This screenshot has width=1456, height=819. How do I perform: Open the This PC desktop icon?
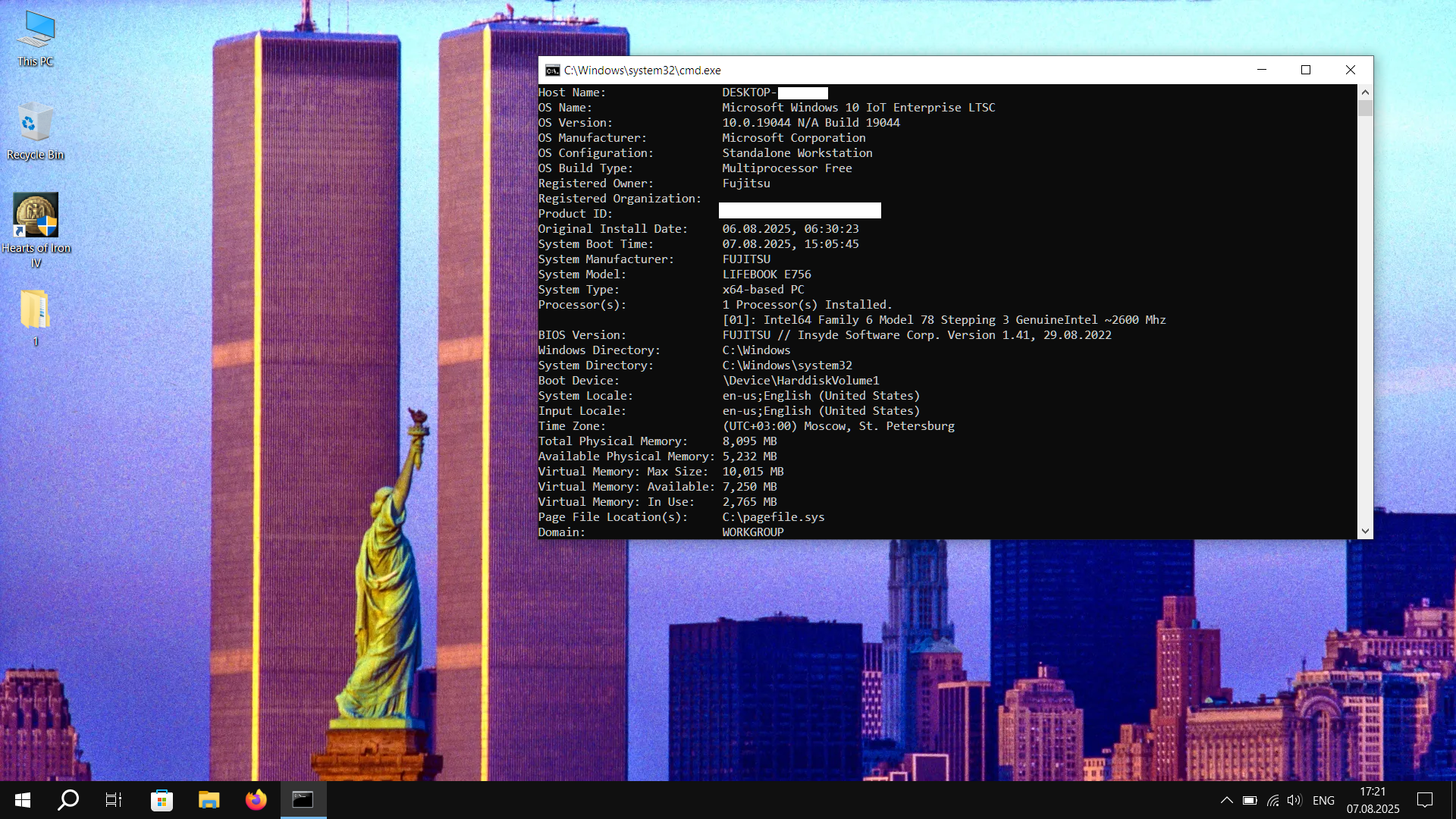(36, 38)
